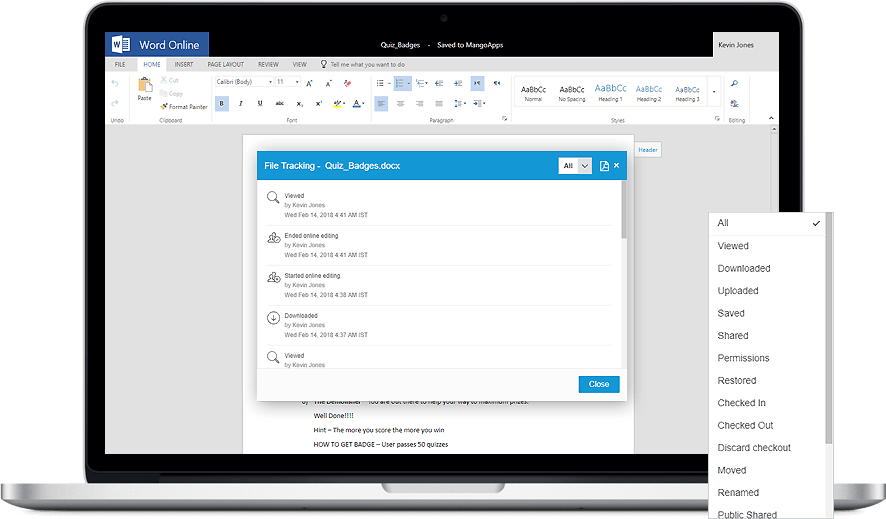The height and width of the screenshot is (519, 886).
Task: Click the Justify alignment icon
Action: coord(439,103)
